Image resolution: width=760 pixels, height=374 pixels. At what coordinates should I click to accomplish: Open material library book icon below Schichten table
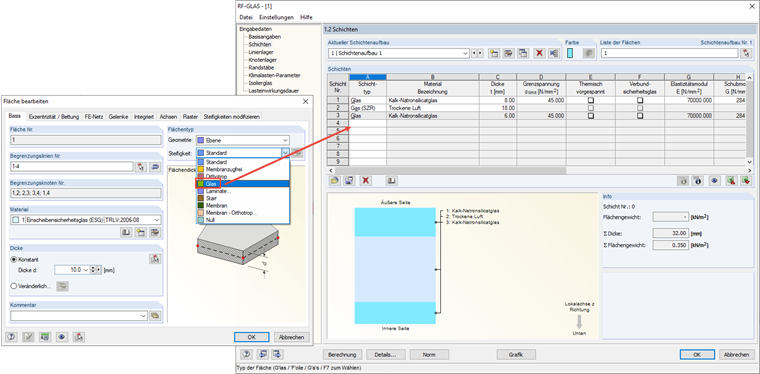392,180
